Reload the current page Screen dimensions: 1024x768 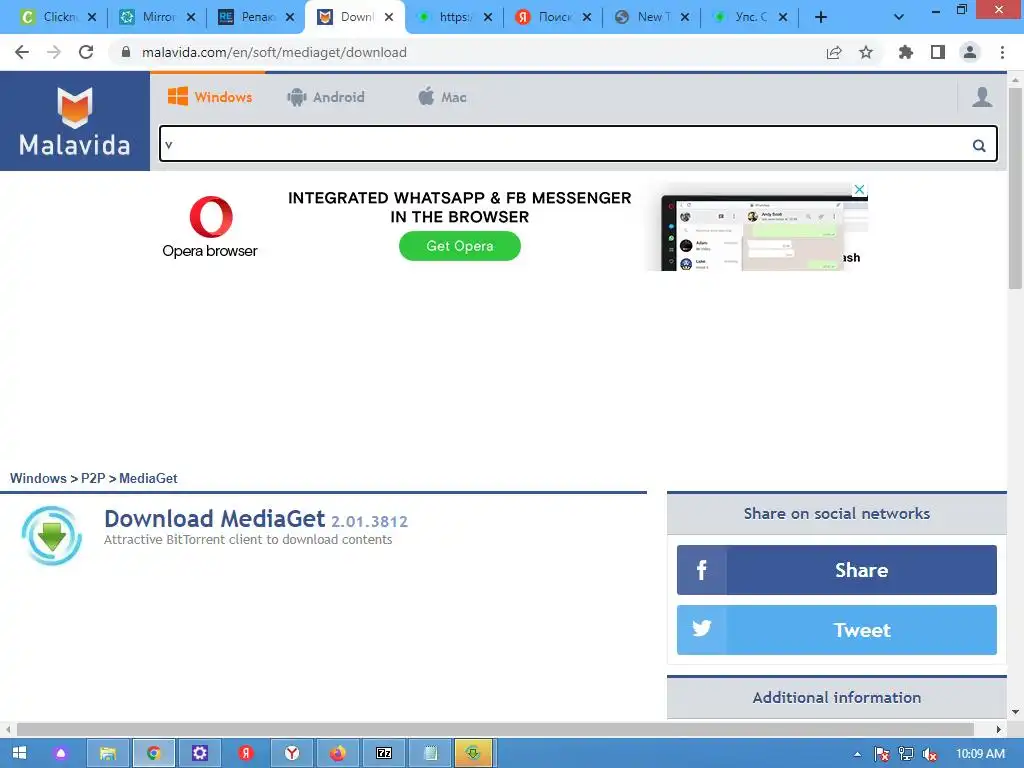86,52
